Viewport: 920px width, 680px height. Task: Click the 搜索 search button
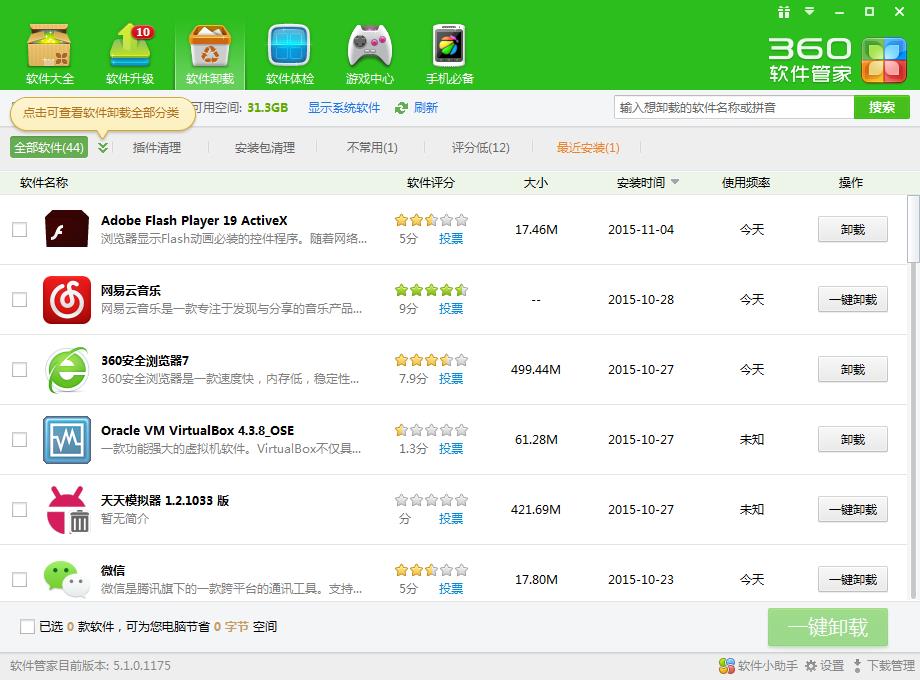coord(882,107)
